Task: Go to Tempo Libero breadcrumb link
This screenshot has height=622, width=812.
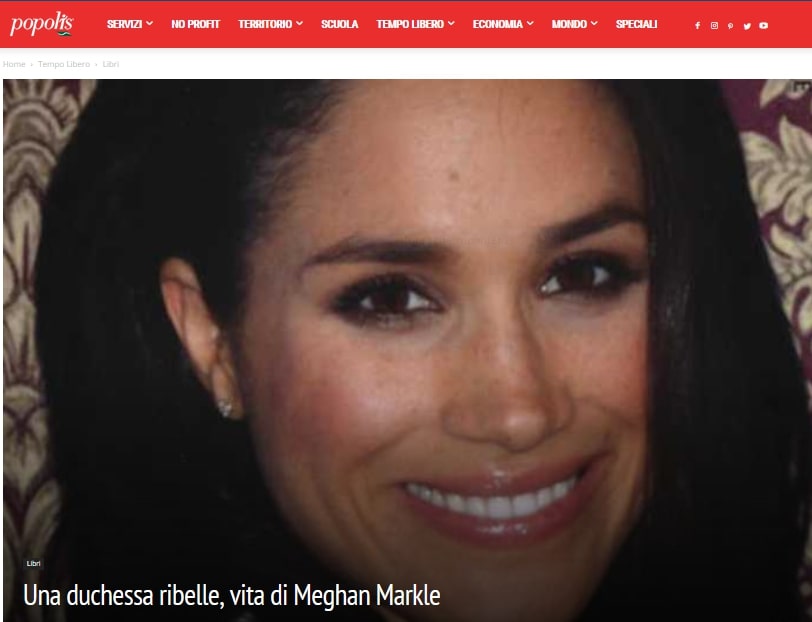Action: (64, 64)
